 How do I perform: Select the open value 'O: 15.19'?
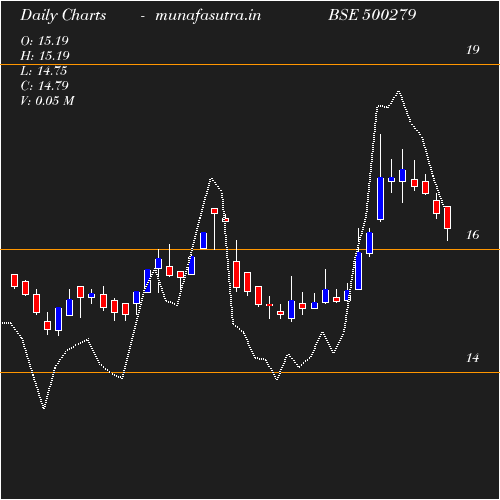(x=44, y=41)
